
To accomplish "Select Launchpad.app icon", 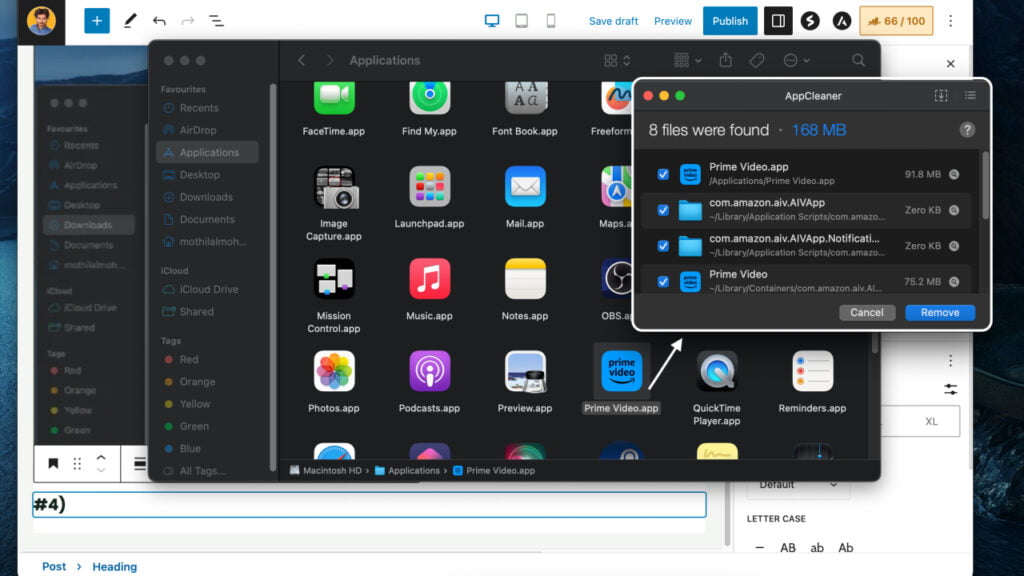I will [x=429, y=187].
